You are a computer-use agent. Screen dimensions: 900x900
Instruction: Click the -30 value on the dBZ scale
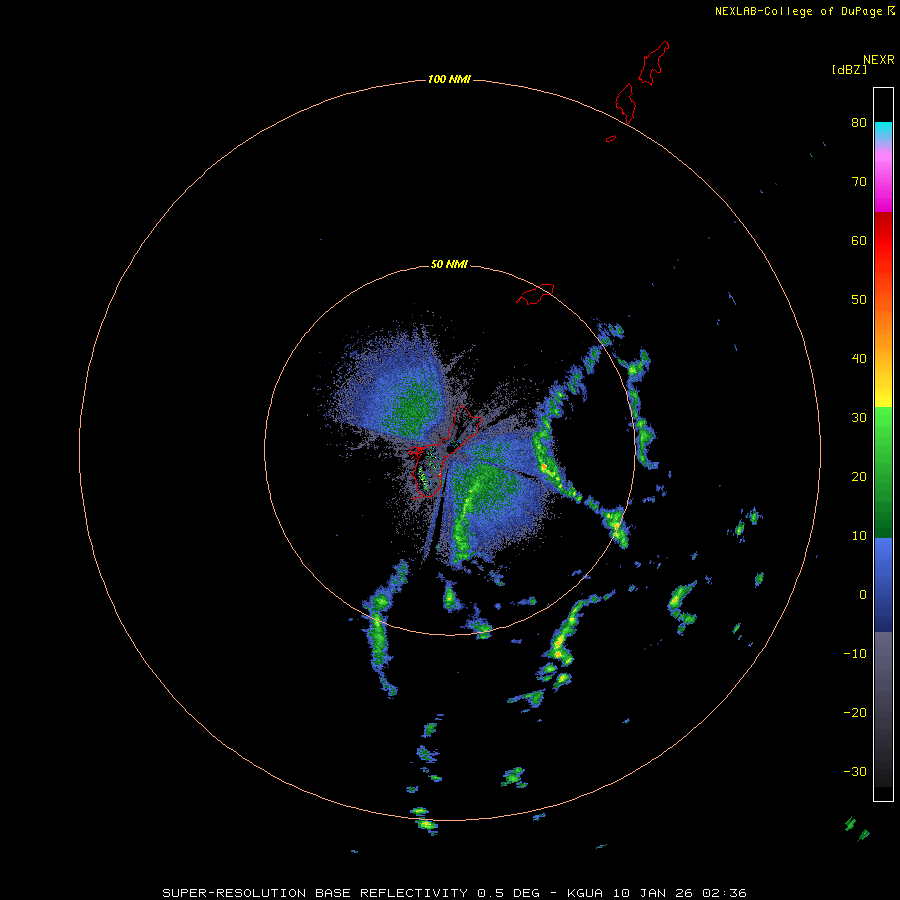coord(855,771)
